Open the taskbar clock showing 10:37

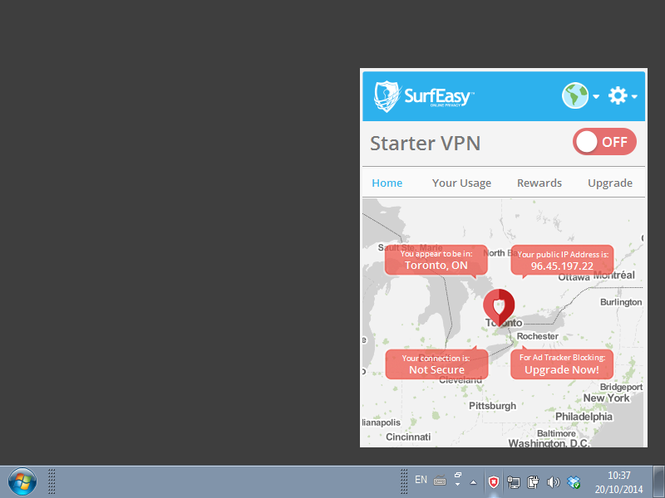[x=619, y=482]
